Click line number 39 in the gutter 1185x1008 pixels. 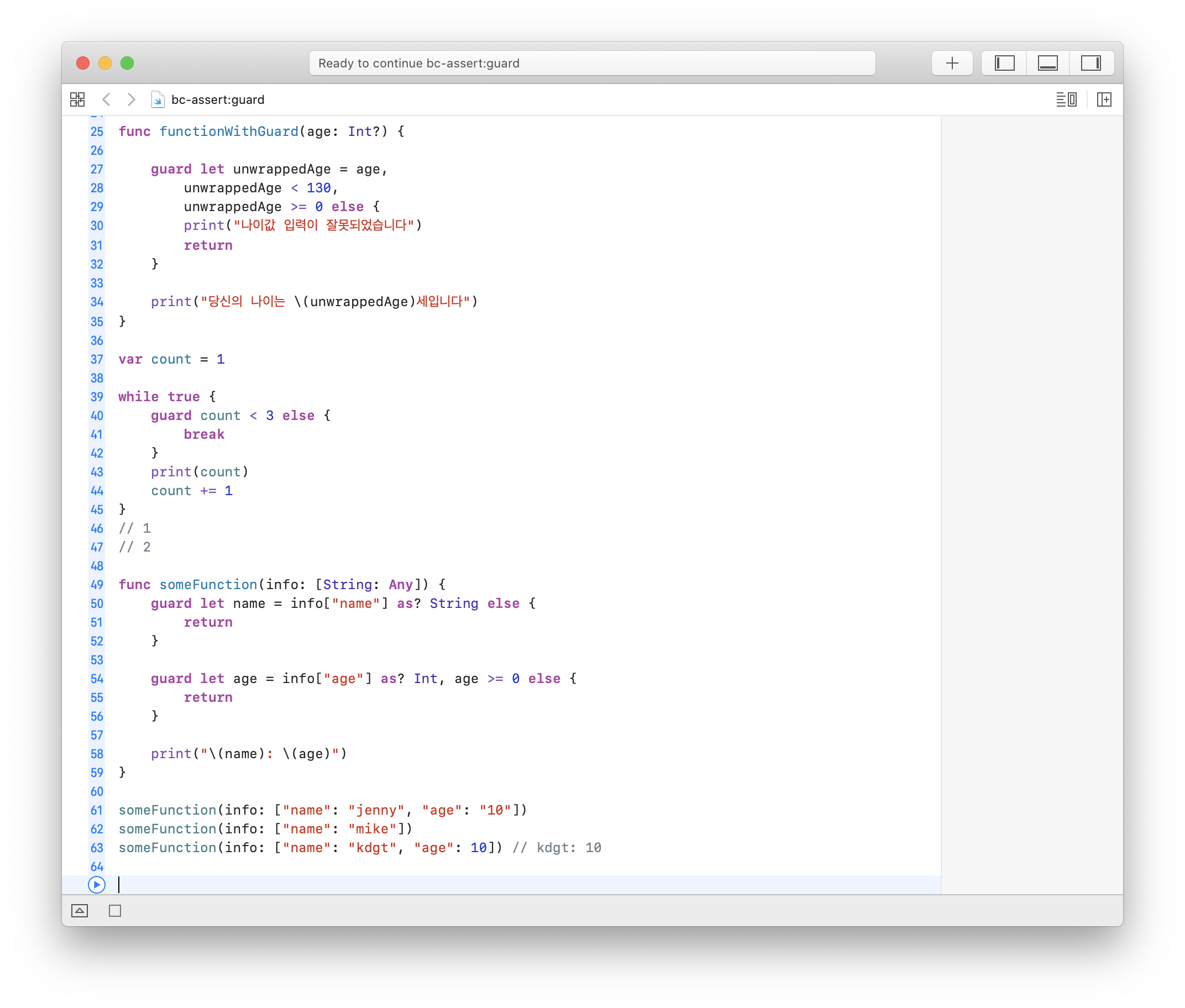(x=97, y=397)
